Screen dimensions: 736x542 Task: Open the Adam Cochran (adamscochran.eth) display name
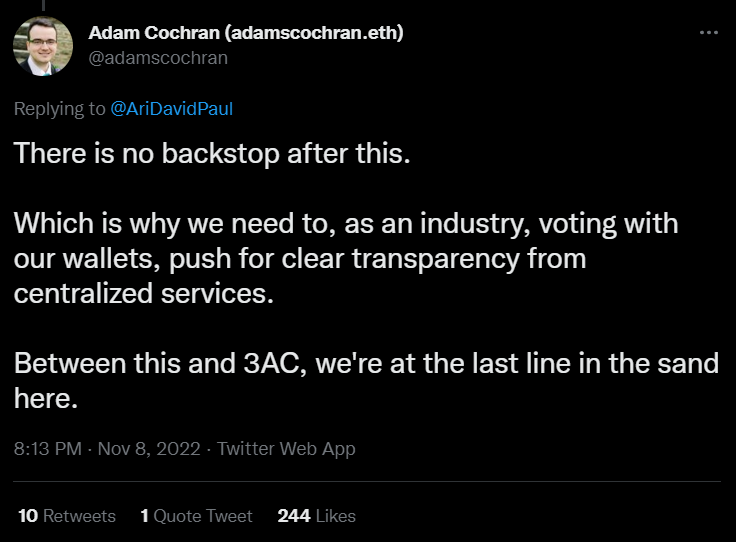pyautogui.click(x=246, y=33)
